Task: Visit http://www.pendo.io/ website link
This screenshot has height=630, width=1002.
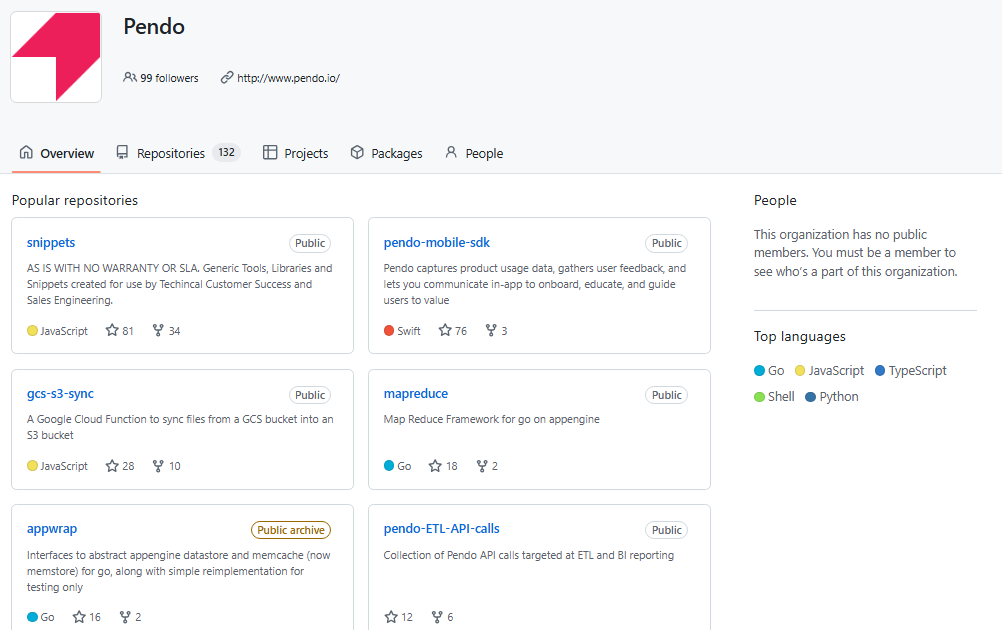Action: click(288, 78)
